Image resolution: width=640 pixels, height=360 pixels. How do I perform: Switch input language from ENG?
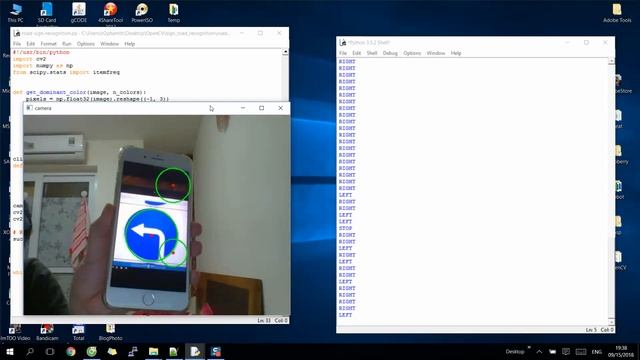click(x=596, y=351)
